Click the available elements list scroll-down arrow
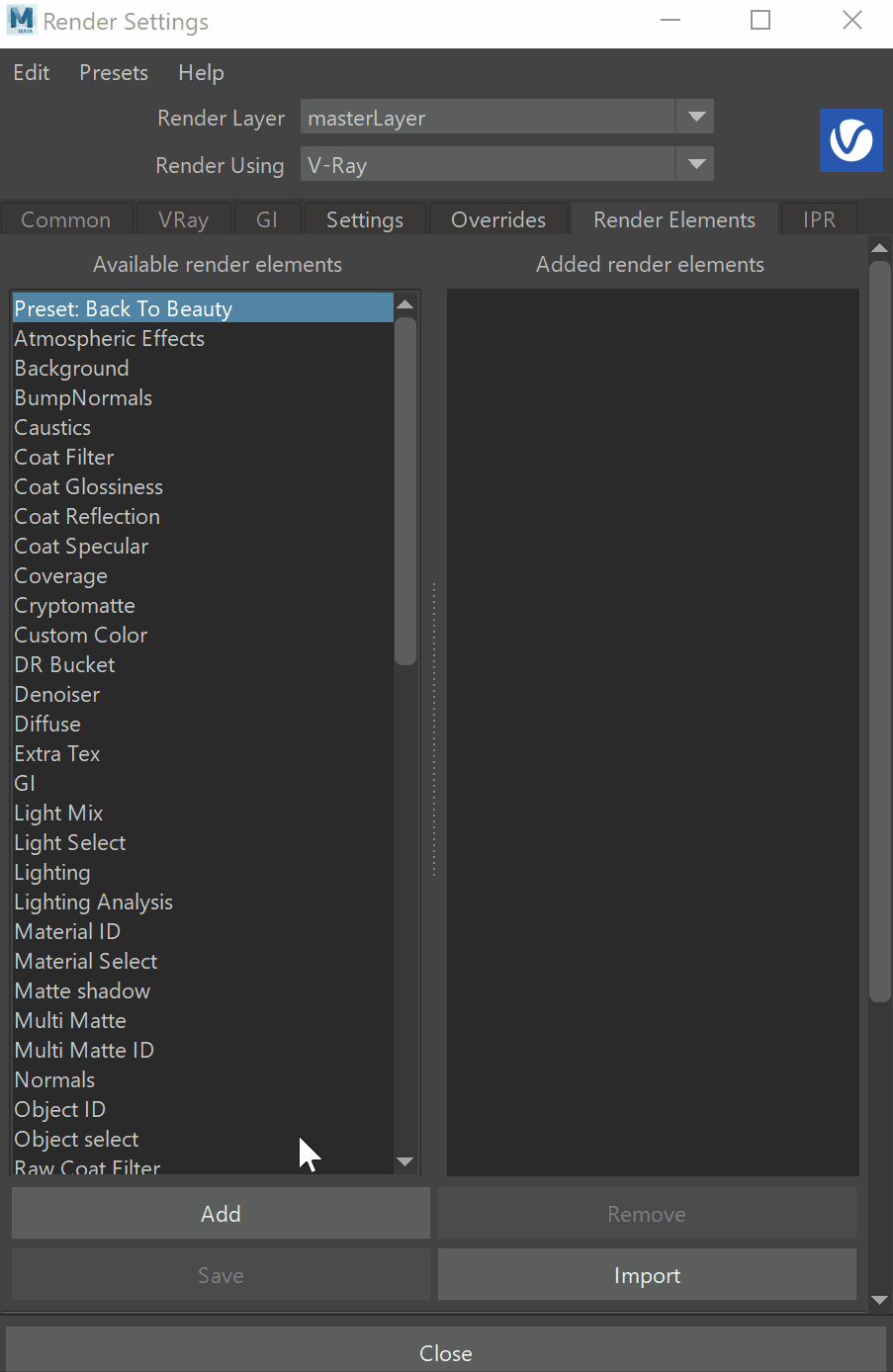 tap(404, 1162)
